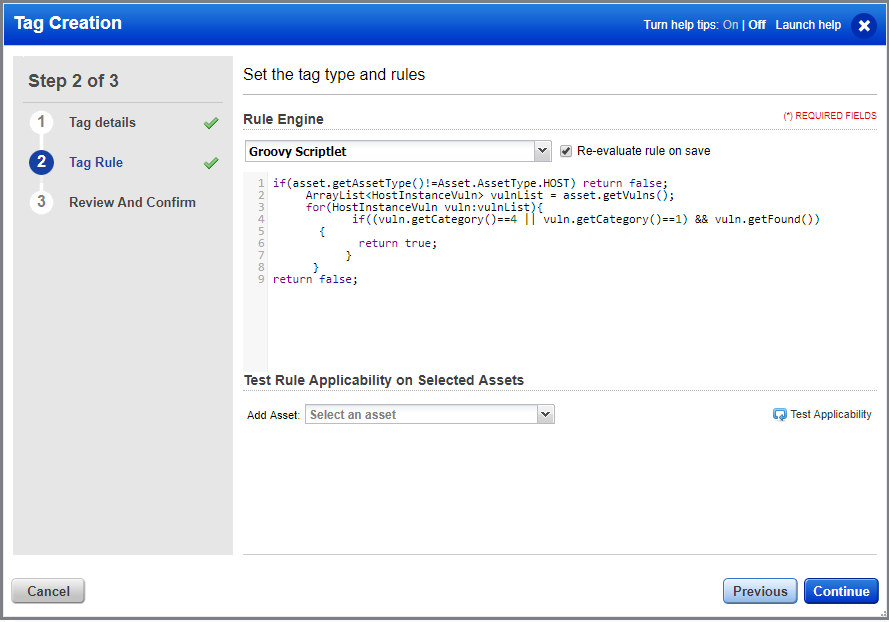Click the circular close icon on title bar
The width and height of the screenshot is (889, 622).
[x=864, y=25]
